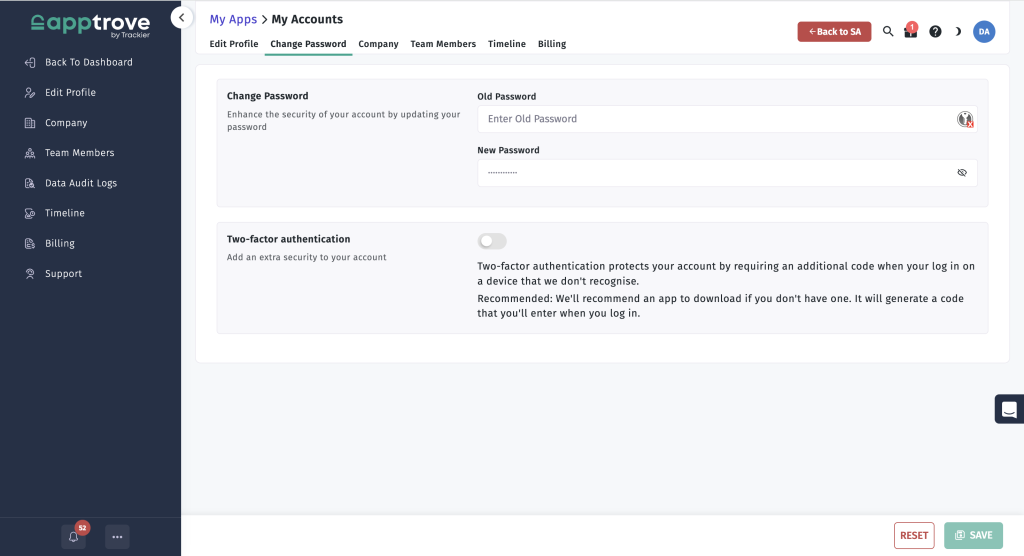Open the help question mark icon
This screenshot has width=1024, height=556.
point(935,31)
